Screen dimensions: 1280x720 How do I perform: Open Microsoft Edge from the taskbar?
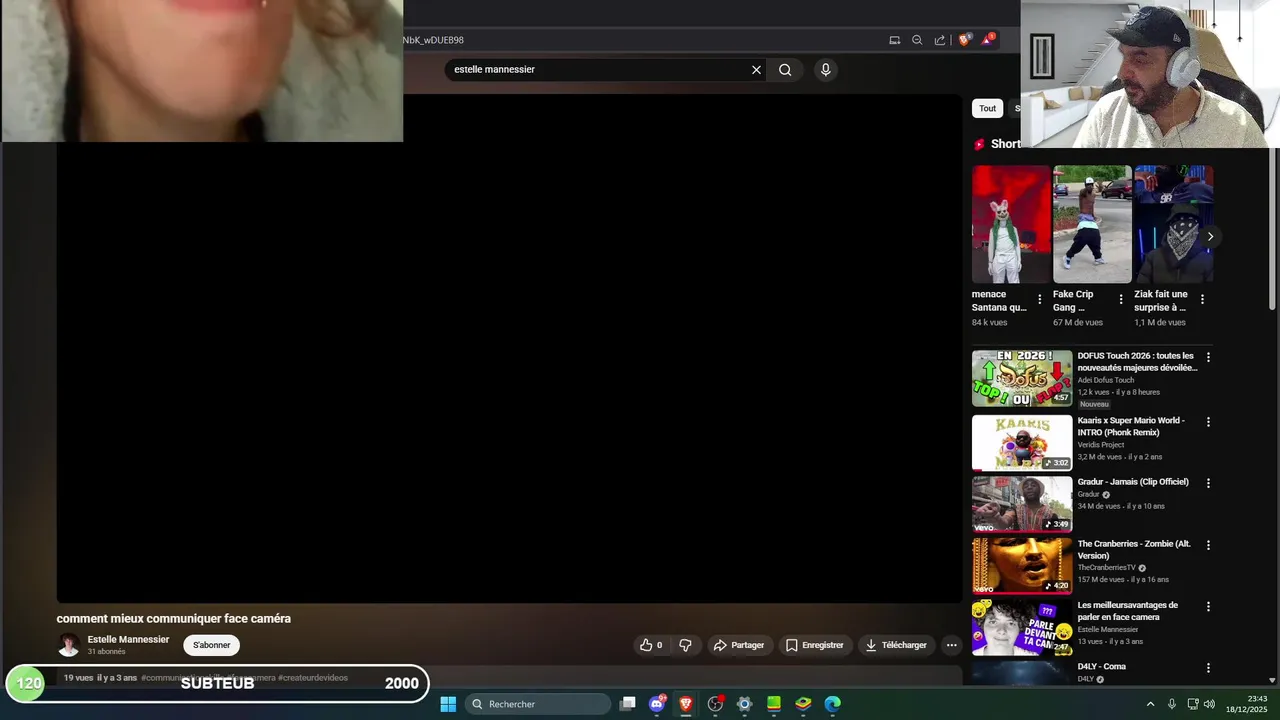(832, 704)
